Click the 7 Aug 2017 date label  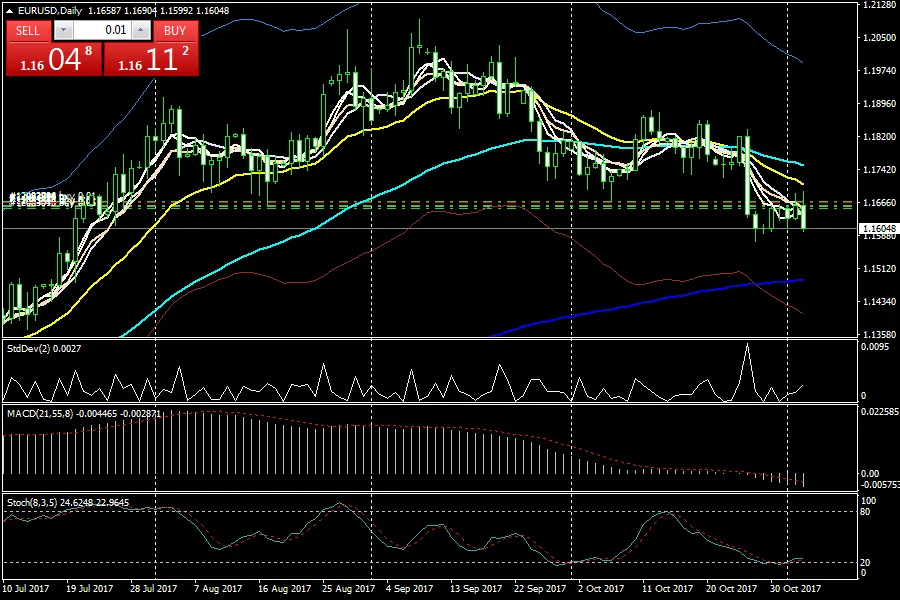[x=218, y=589]
